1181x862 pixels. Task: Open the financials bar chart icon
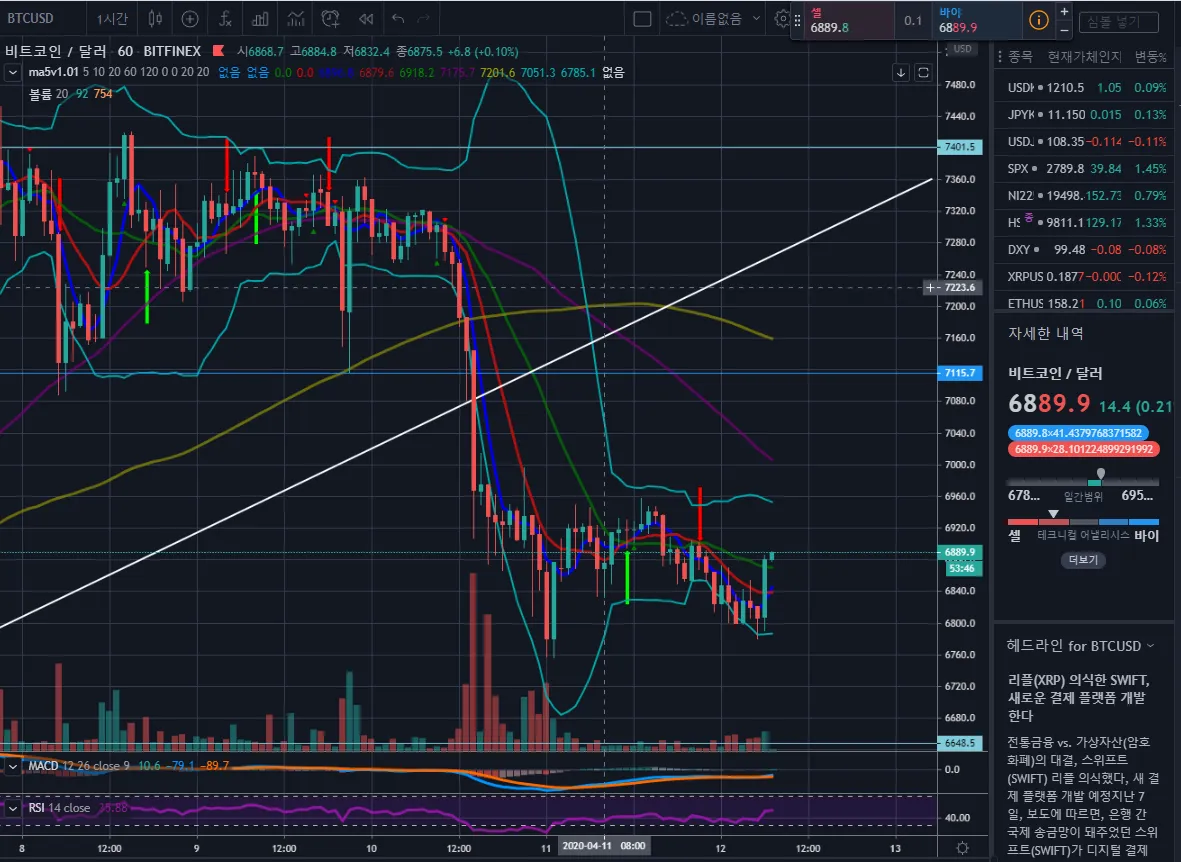pyautogui.click(x=260, y=19)
